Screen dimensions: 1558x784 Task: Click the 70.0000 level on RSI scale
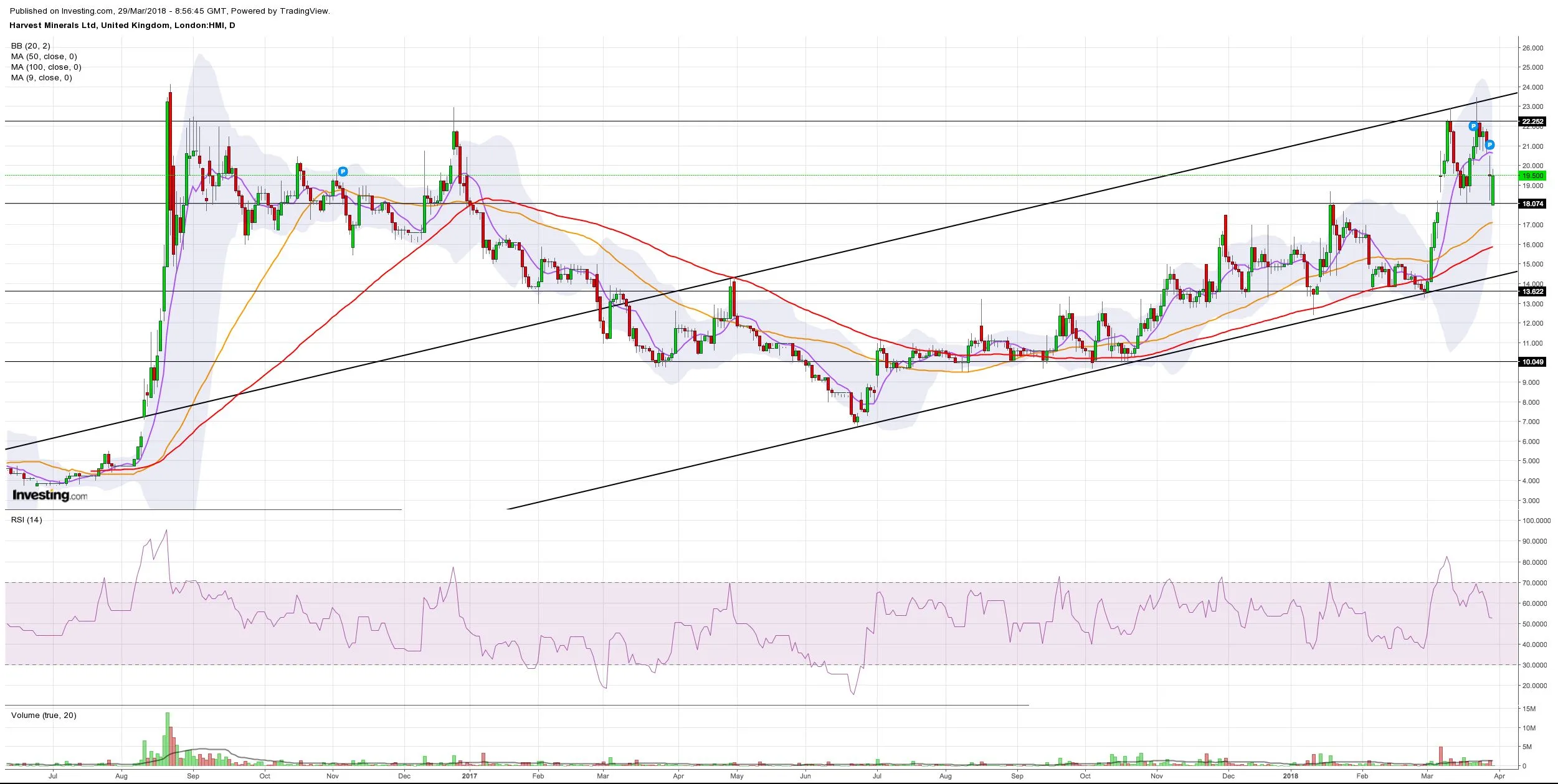click(1534, 583)
